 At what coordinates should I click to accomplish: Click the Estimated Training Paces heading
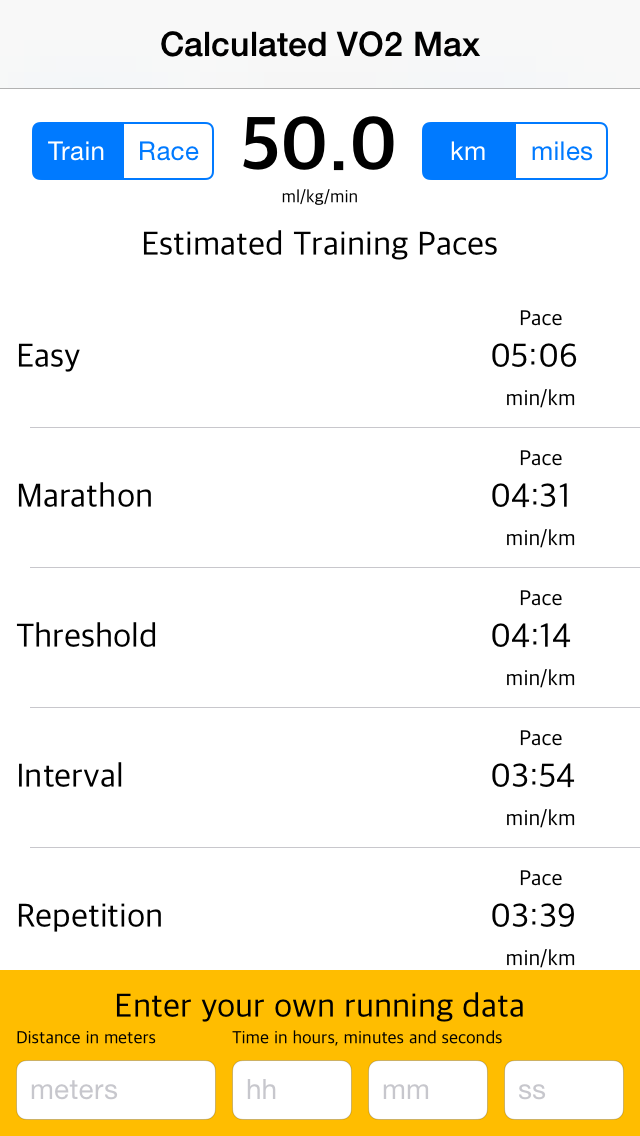[319, 243]
